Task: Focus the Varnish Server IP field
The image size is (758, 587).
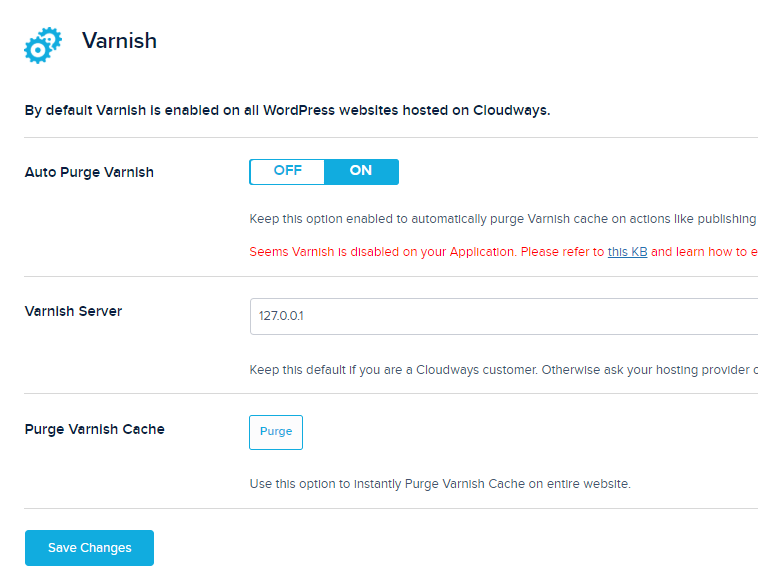Action: point(504,316)
